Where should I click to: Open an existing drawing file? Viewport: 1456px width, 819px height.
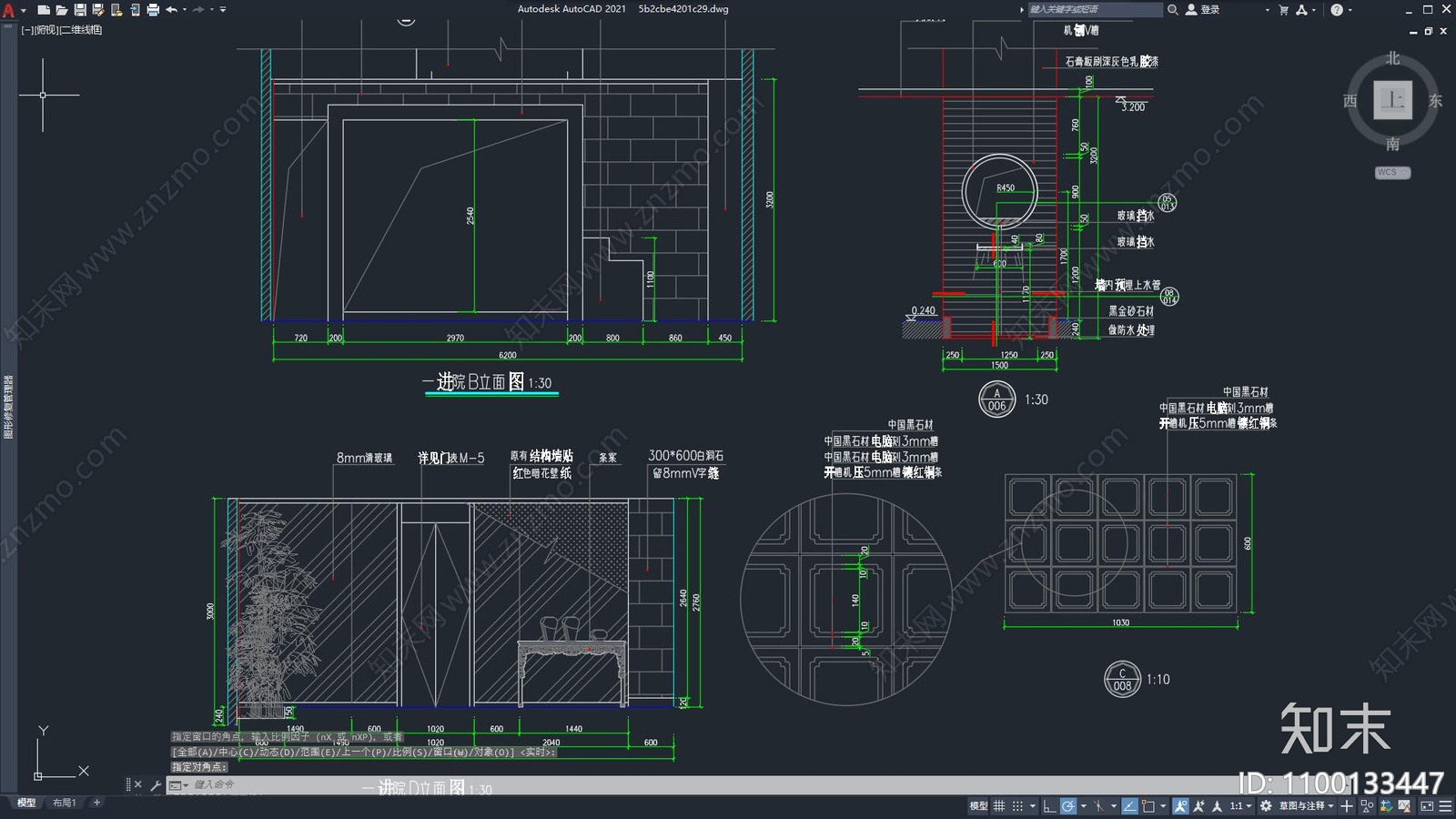62,10
